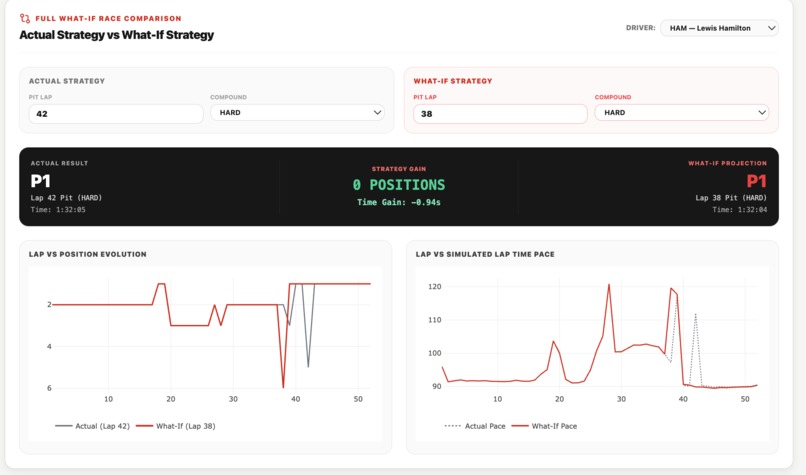Click the DRIVER: label
The height and width of the screenshot is (475, 806).
tap(640, 28)
